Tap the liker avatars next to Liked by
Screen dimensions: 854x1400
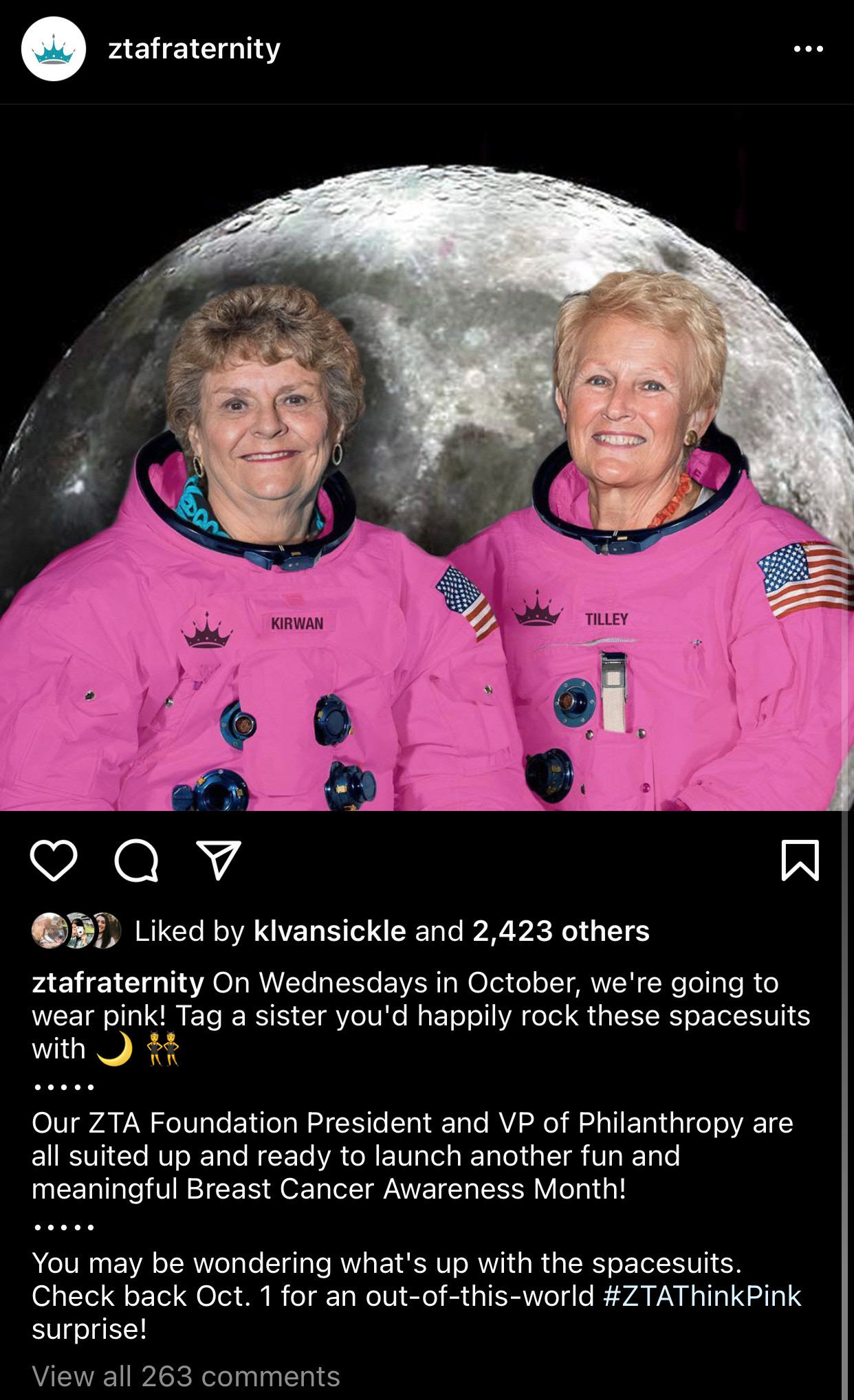[76, 931]
